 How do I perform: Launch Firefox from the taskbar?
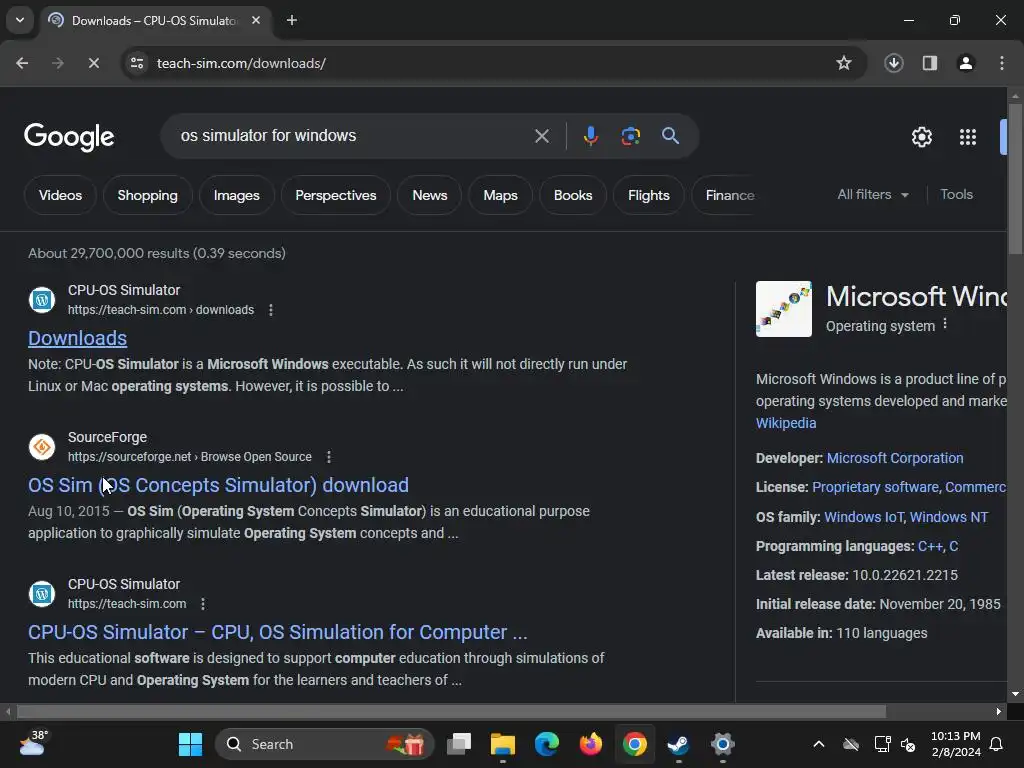click(590, 744)
